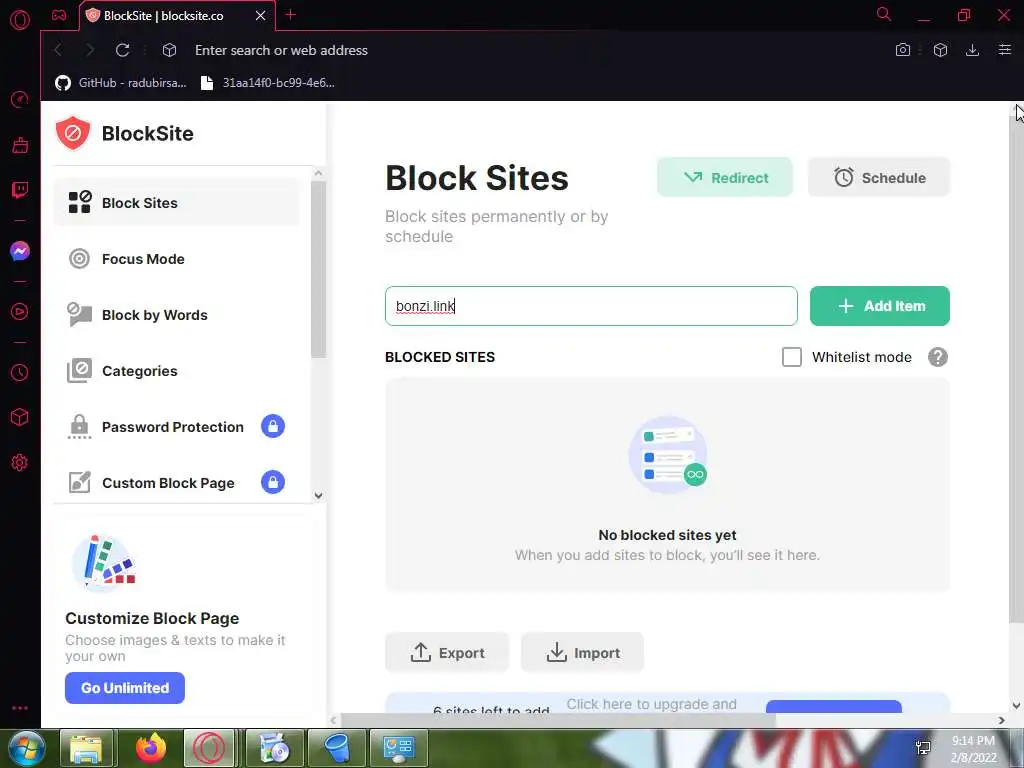Close the BlockSite tab
The image size is (1024, 768).
[x=260, y=16]
